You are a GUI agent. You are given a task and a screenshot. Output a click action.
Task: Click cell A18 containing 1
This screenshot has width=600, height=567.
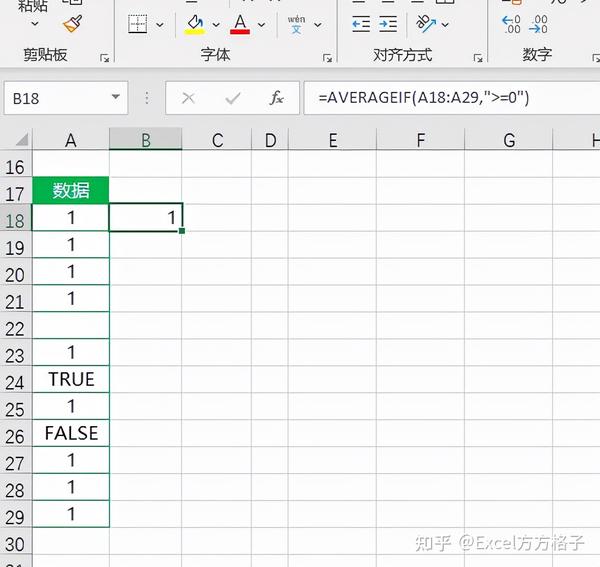(x=71, y=218)
